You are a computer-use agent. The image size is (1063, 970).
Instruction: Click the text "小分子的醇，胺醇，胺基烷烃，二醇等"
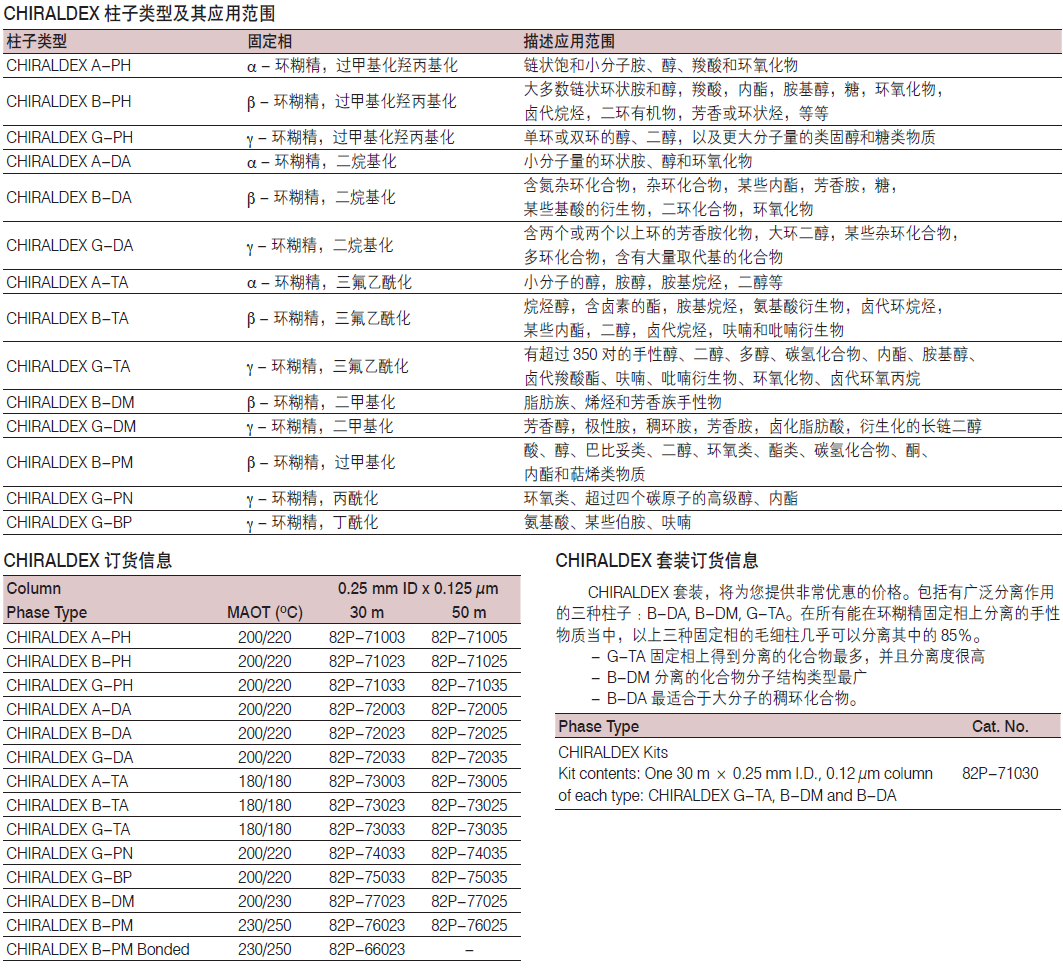[x=653, y=283]
